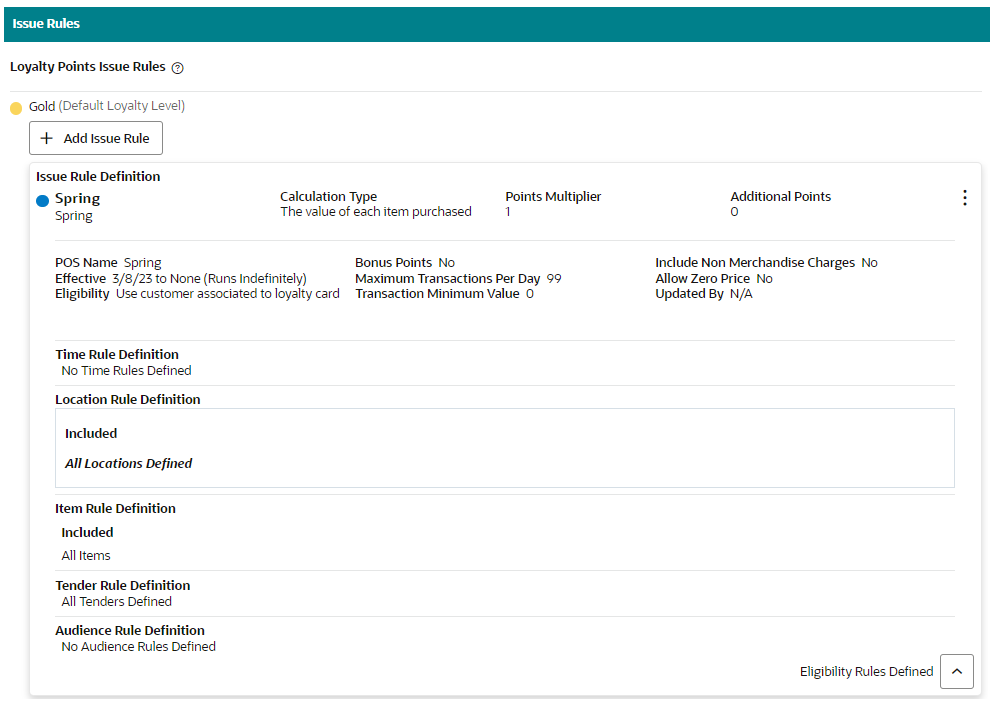
Task: Click the Location Rule Definition heading
Action: (x=128, y=399)
